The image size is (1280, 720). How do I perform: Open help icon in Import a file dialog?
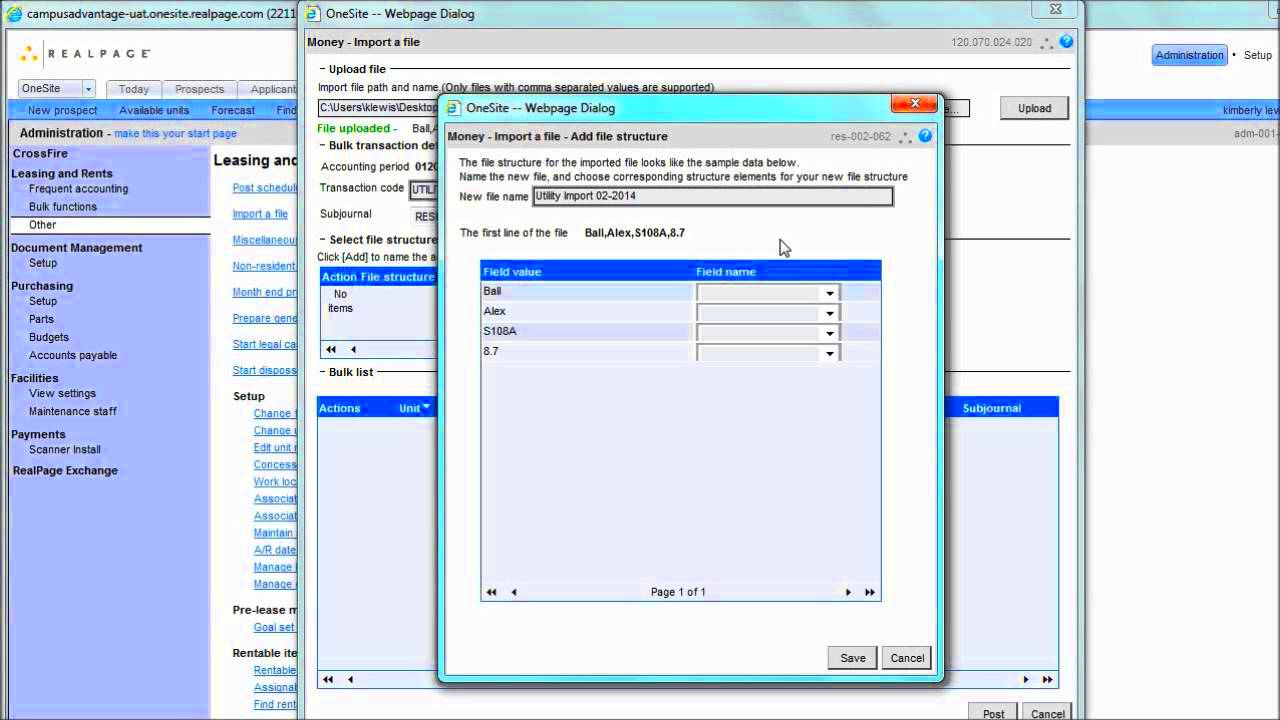(x=1066, y=42)
